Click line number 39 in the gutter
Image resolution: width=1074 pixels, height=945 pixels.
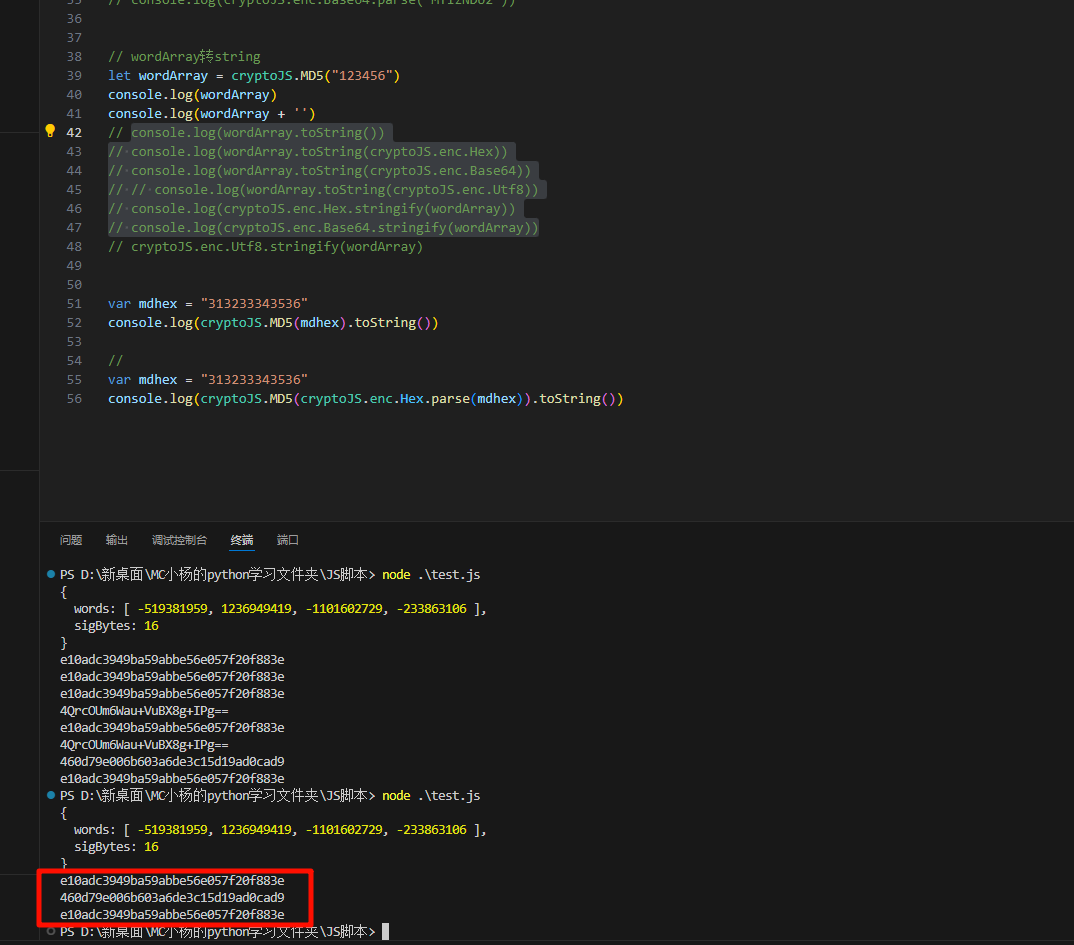click(x=74, y=75)
